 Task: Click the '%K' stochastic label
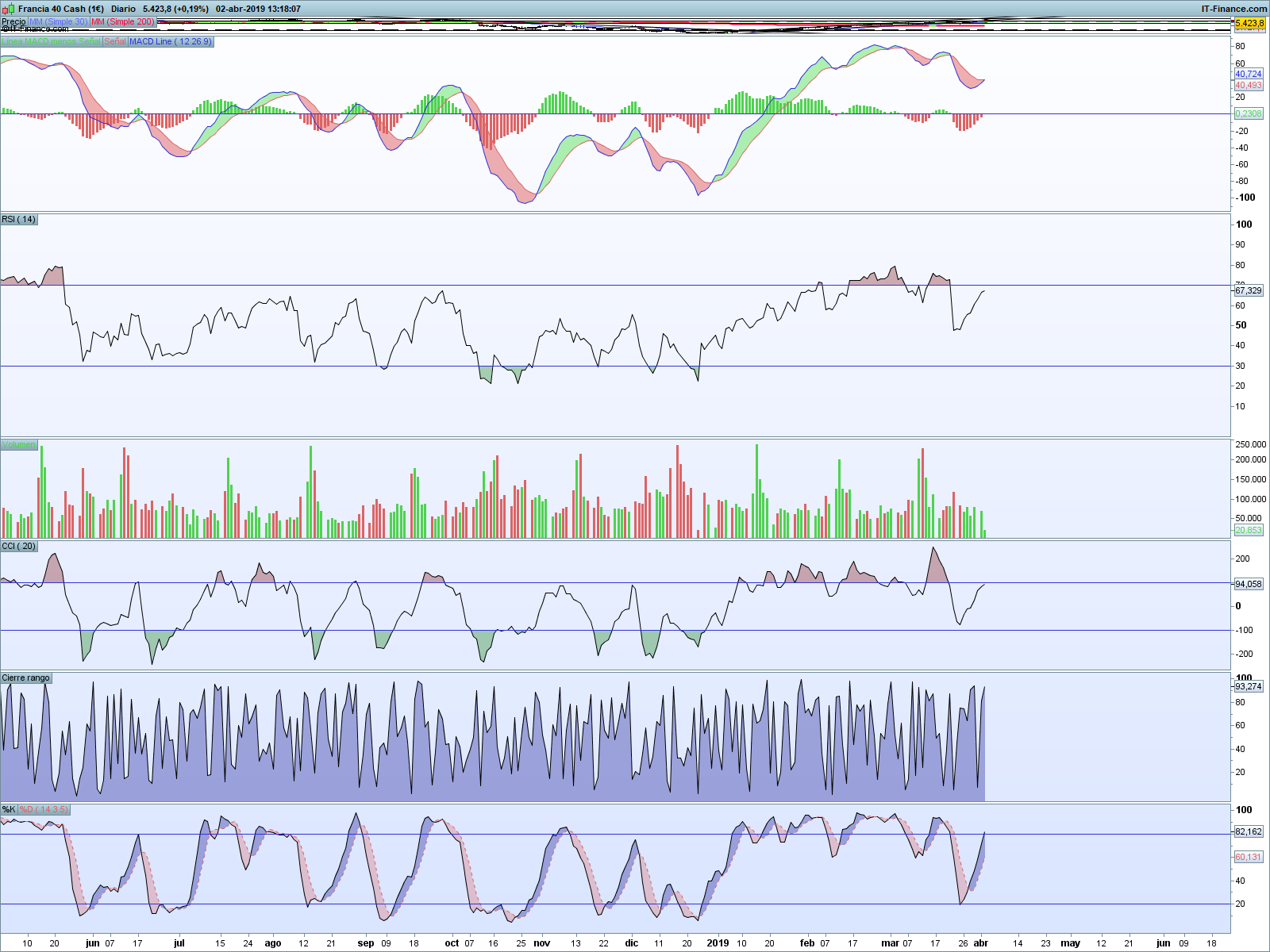click(9, 809)
